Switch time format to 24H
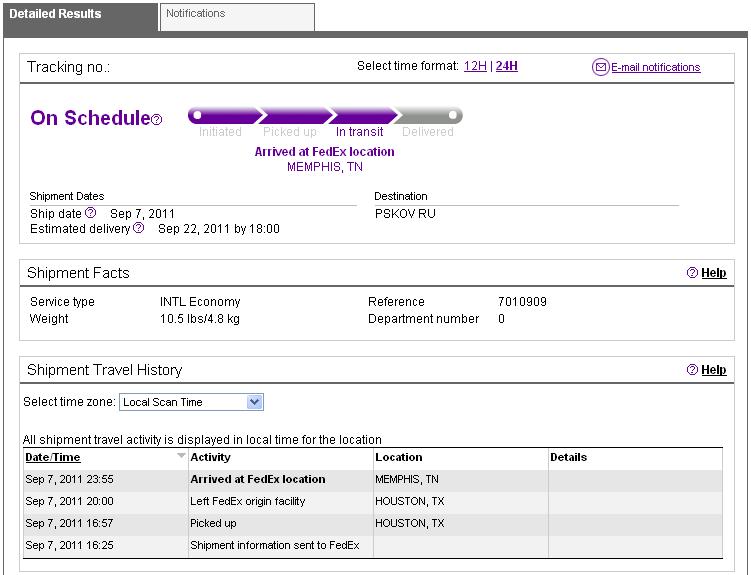751x575 pixels. [507, 67]
